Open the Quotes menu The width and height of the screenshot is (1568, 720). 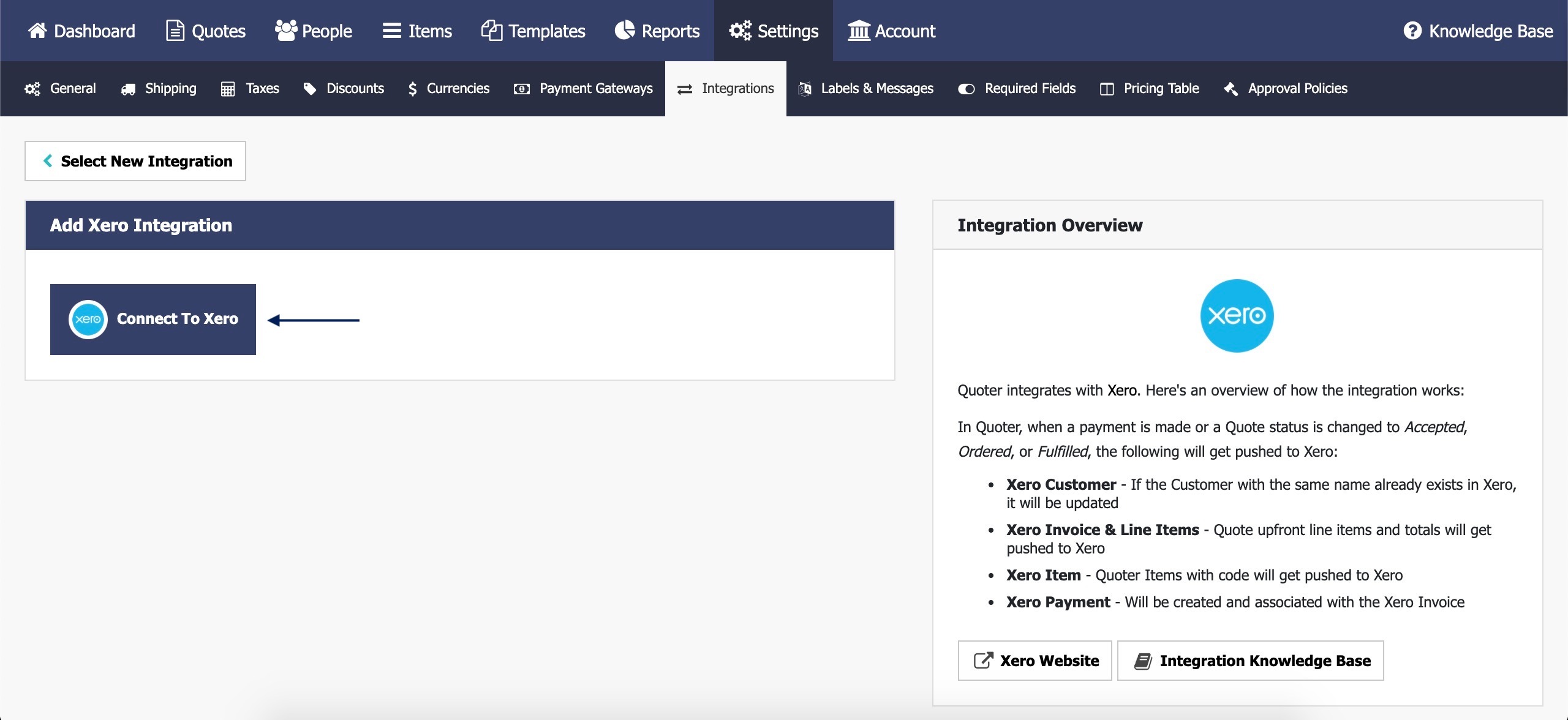pos(206,31)
